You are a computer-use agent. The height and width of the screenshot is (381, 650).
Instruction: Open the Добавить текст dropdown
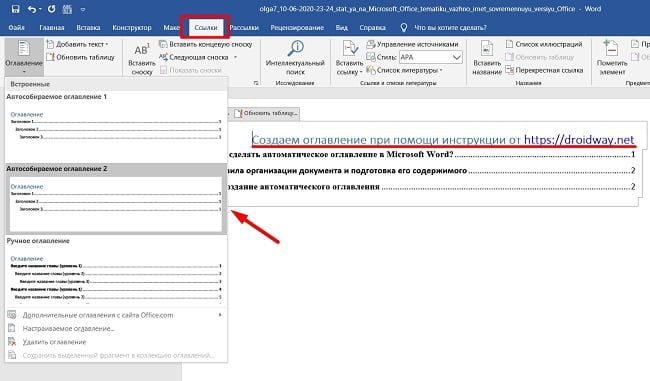[x=78, y=44]
